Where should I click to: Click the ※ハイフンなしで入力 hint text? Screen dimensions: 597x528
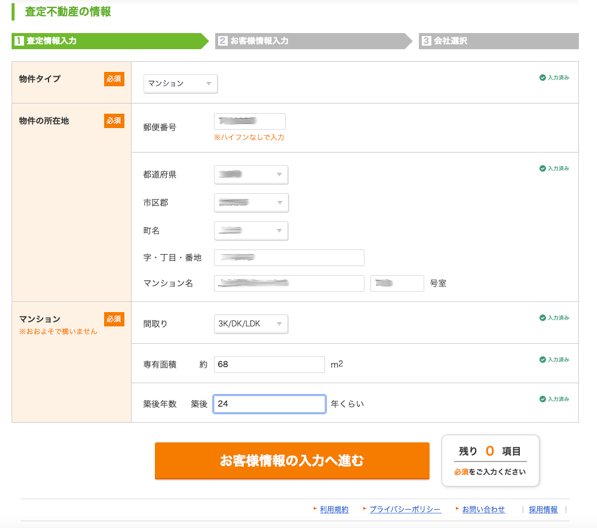coord(249,137)
